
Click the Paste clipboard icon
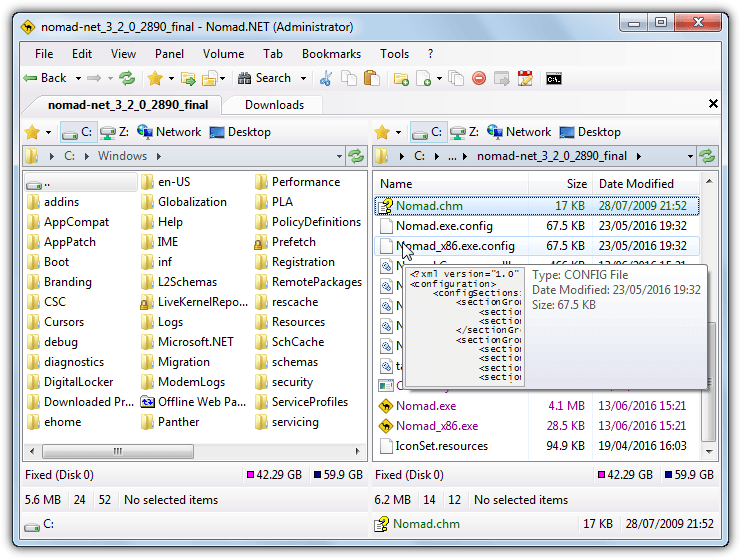pos(372,78)
